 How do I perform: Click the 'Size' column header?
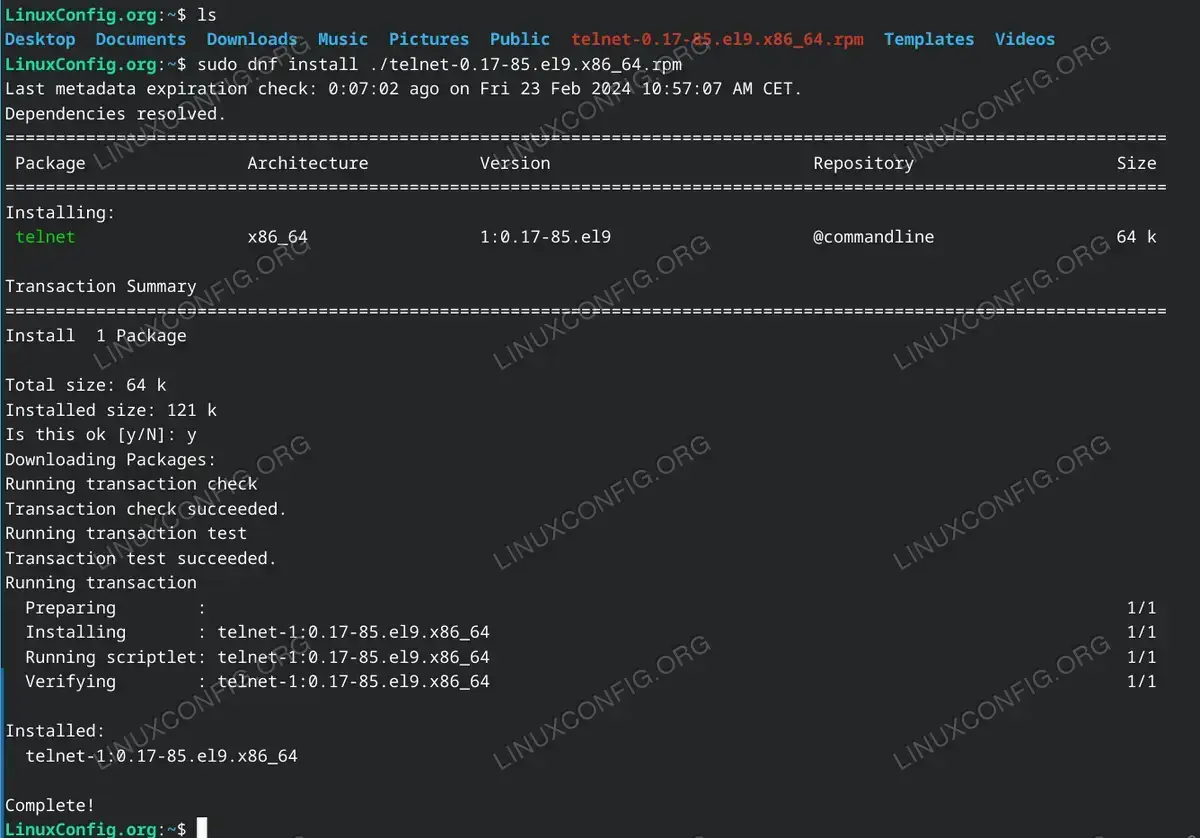point(1137,163)
